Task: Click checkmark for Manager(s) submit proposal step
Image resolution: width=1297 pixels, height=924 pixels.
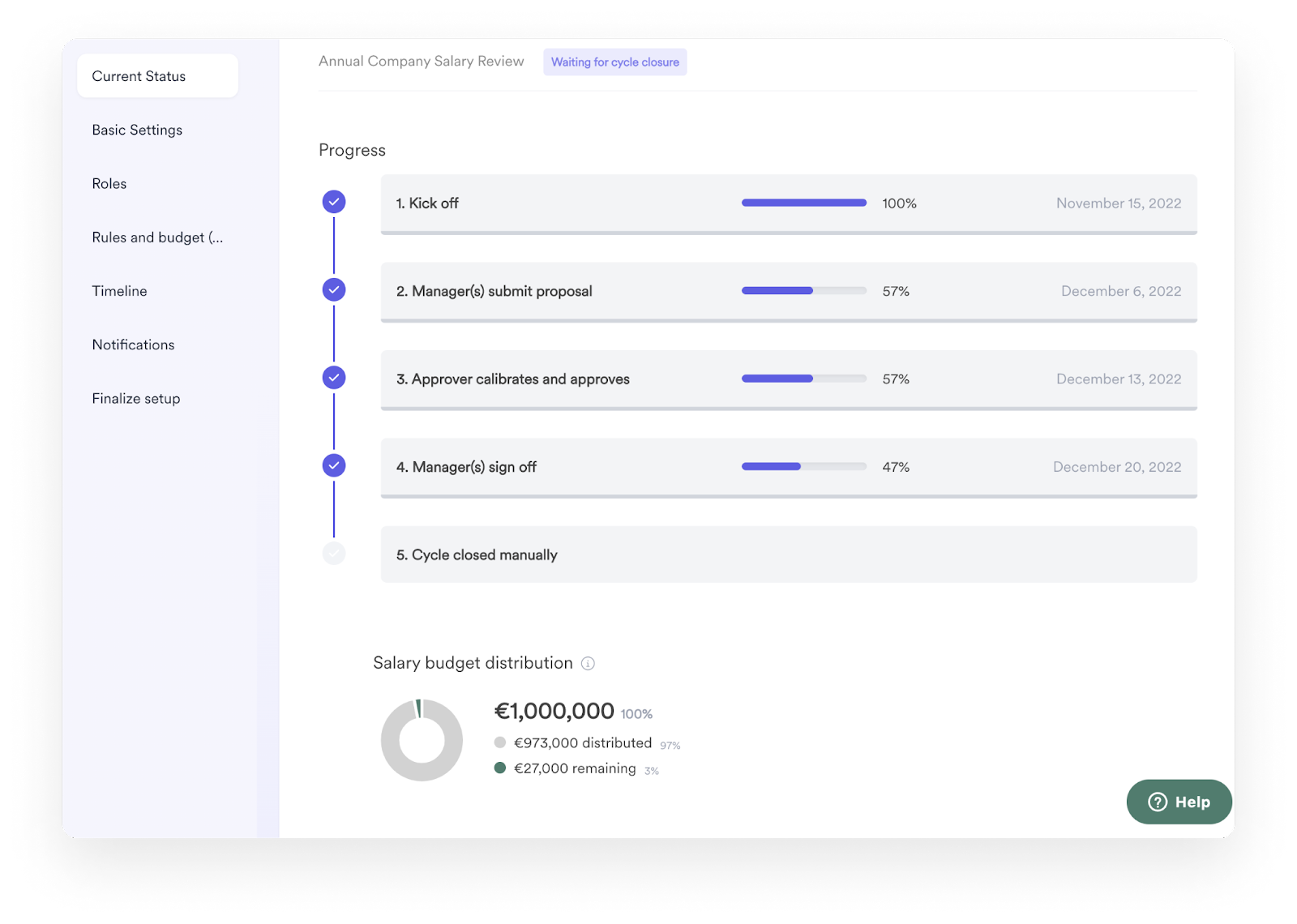Action: [x=334, y=289]
